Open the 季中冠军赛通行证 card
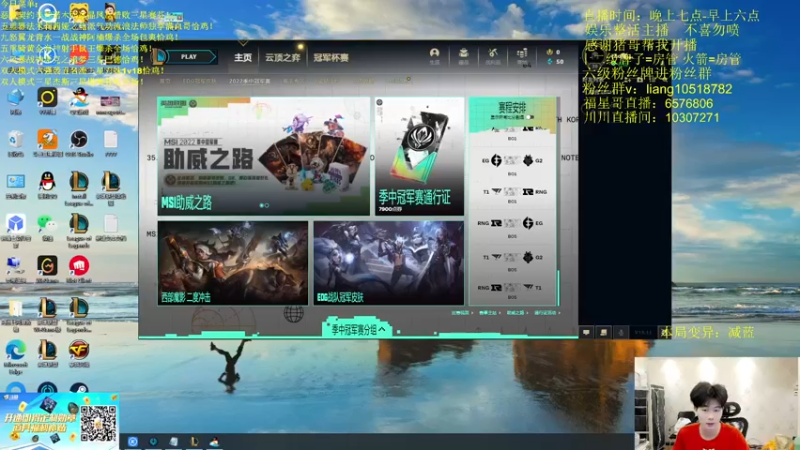This screenshot has width=800, height=450. (x=419, y=156)
